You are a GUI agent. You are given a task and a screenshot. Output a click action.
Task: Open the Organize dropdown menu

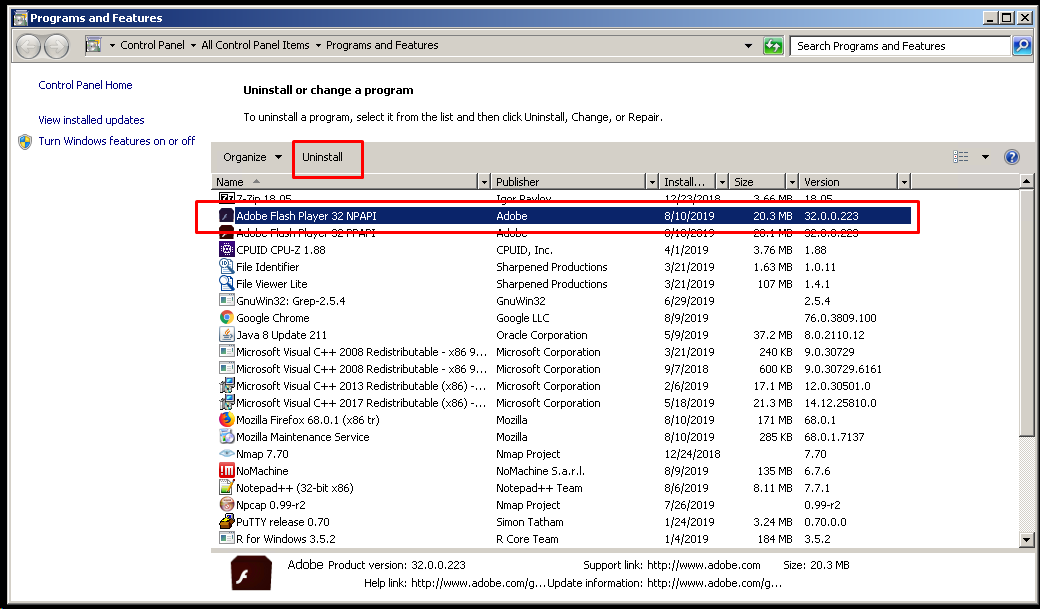252,157
